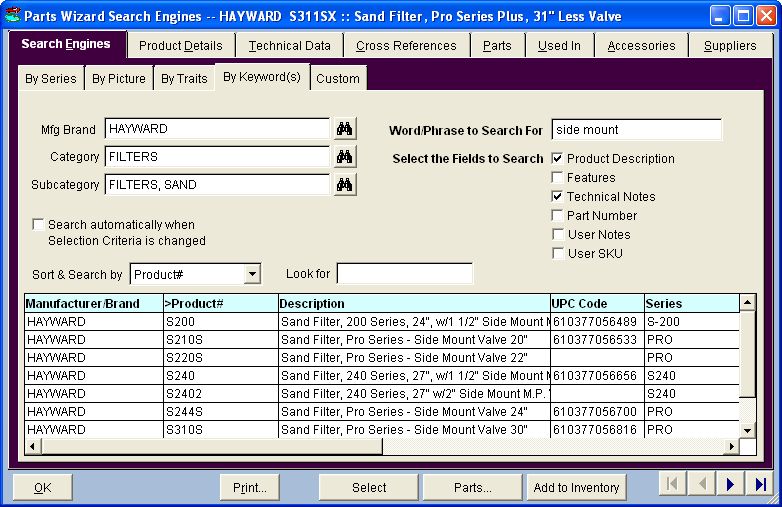Switch to the Product Details tab

click(x=181, y=46)
